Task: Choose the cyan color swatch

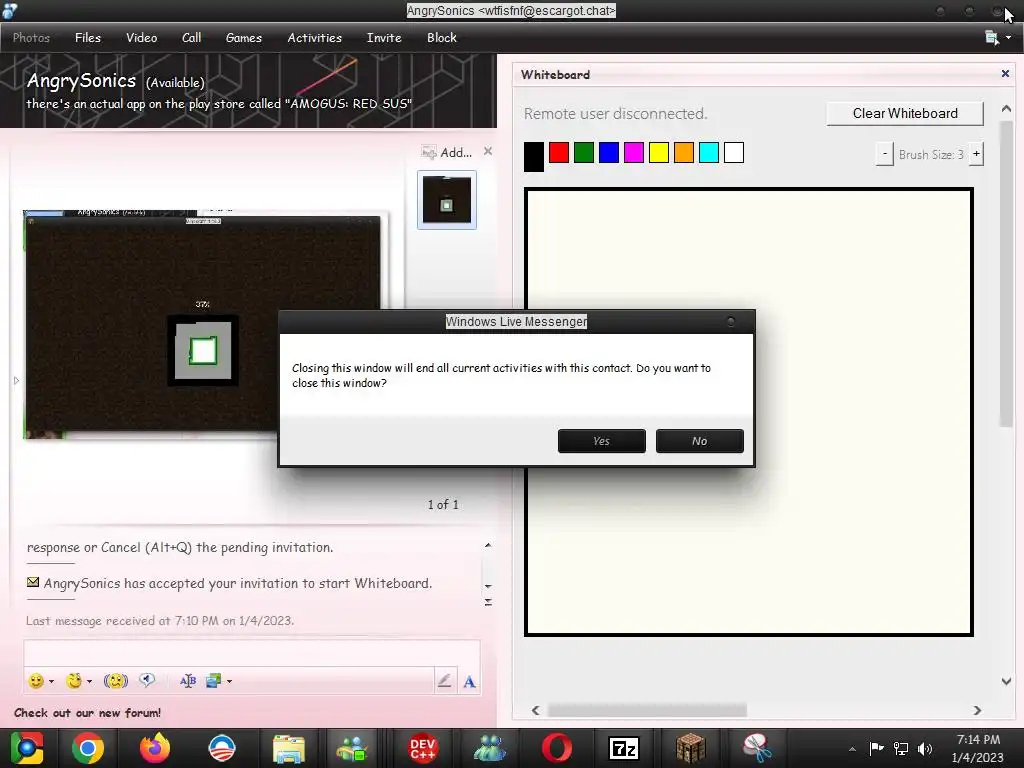Action: pyautogui.click(x=709, y=153)
